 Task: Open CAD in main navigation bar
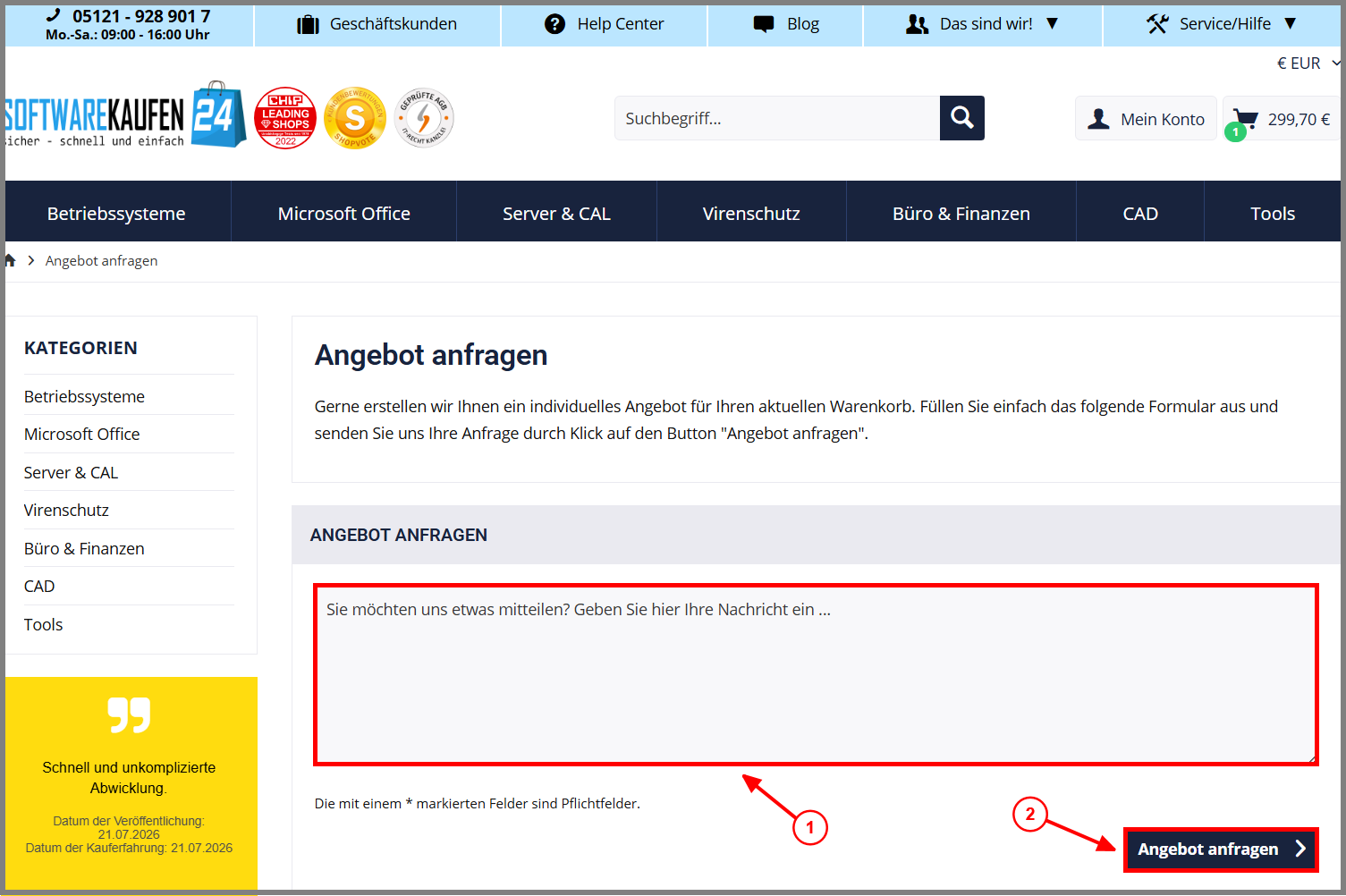1140,214
